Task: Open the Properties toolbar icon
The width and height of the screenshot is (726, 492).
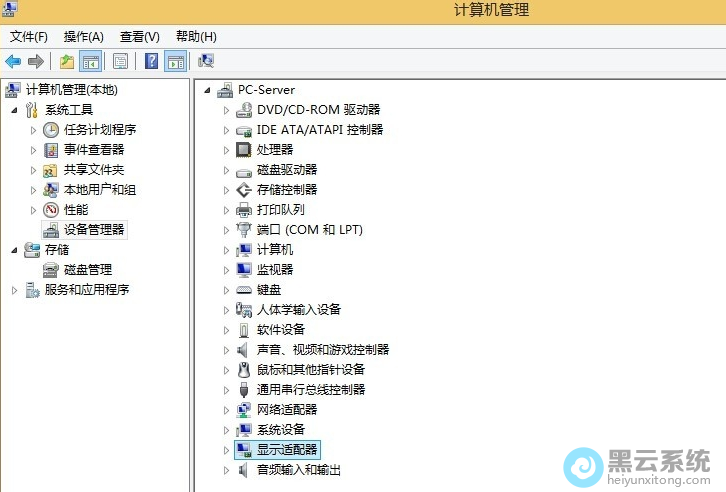Action: pos(120,61)
